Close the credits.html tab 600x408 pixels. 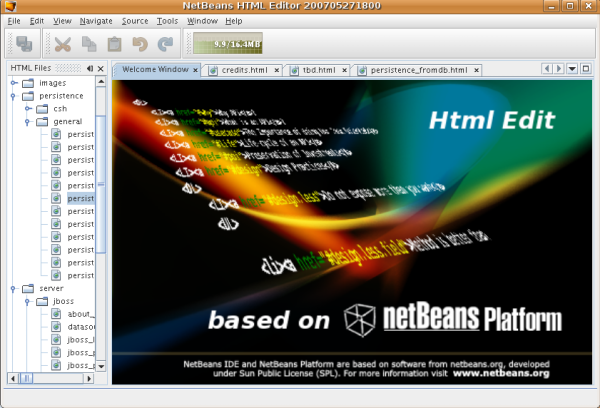click(x=276, y=70)
